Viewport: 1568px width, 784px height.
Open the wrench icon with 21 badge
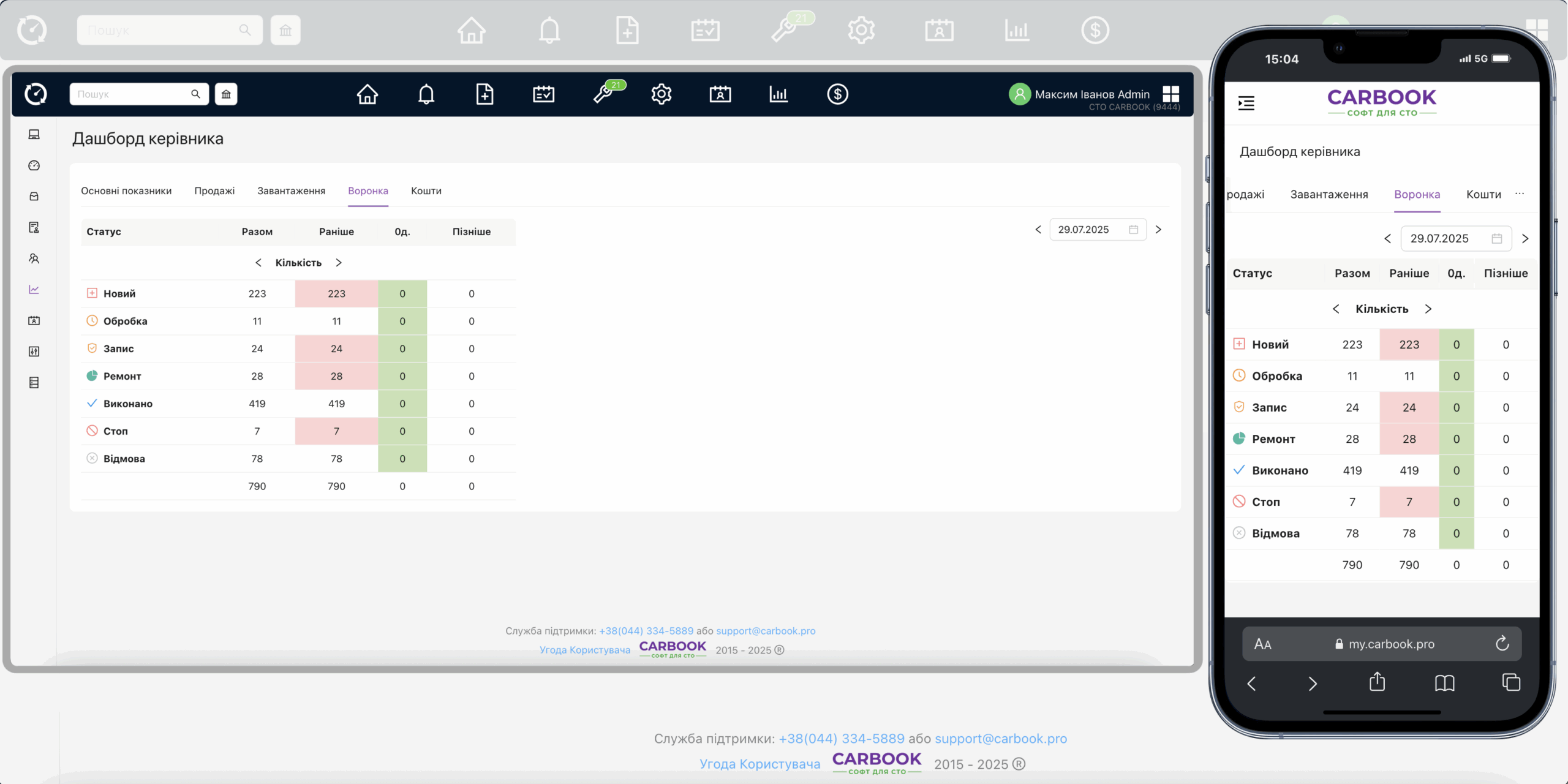point(603,94)
